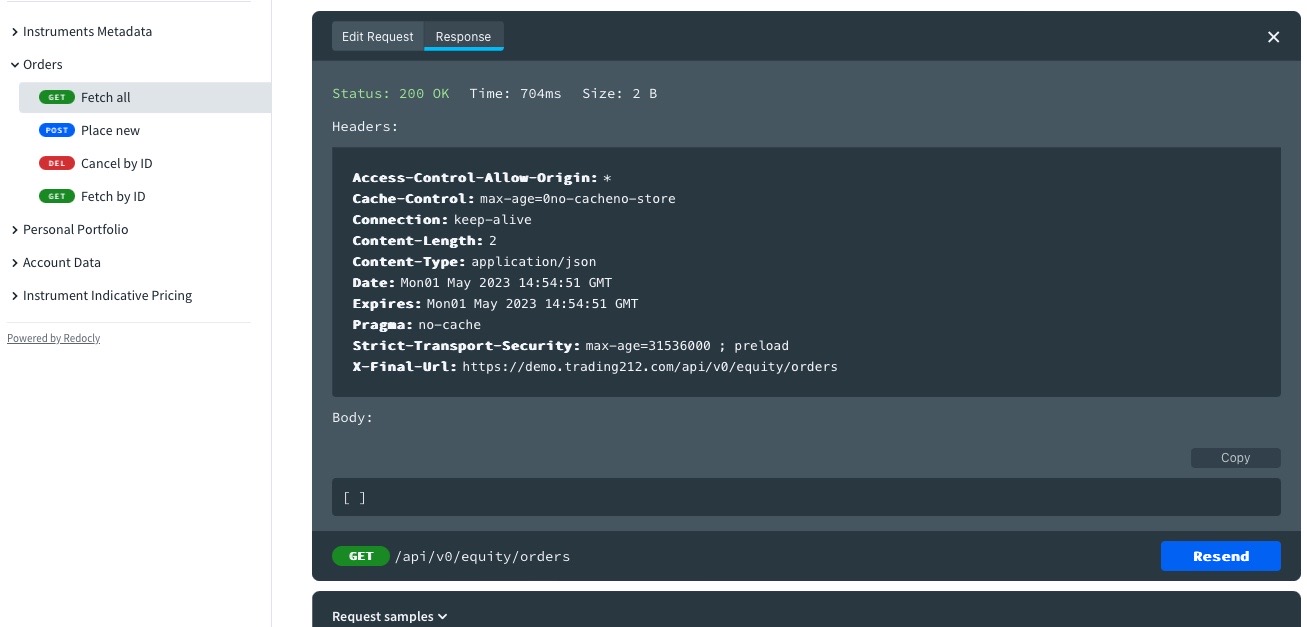Click the DEL badge beside Cancel by ID

[x=57, y=163]
